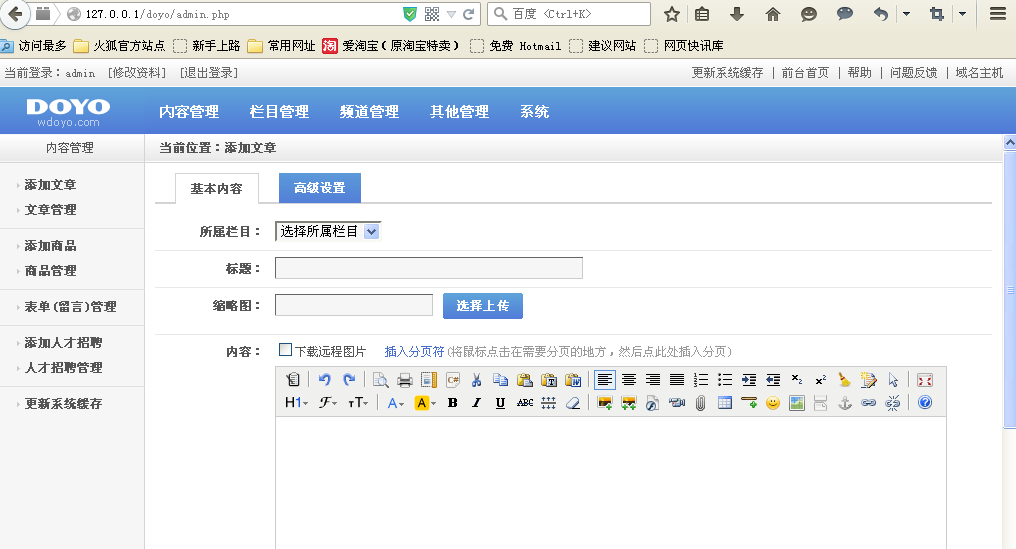Viewport: 1016px width, 549px height.
Task: Open the 选择所属栏目 dropdown
Action: point(328,231)
